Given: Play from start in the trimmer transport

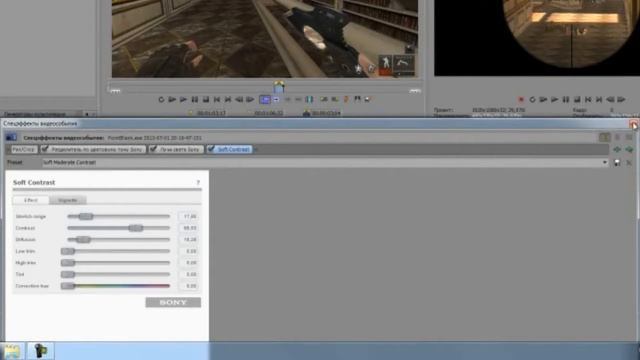Looking at the screenshot, I should click(x=172, y=99).
